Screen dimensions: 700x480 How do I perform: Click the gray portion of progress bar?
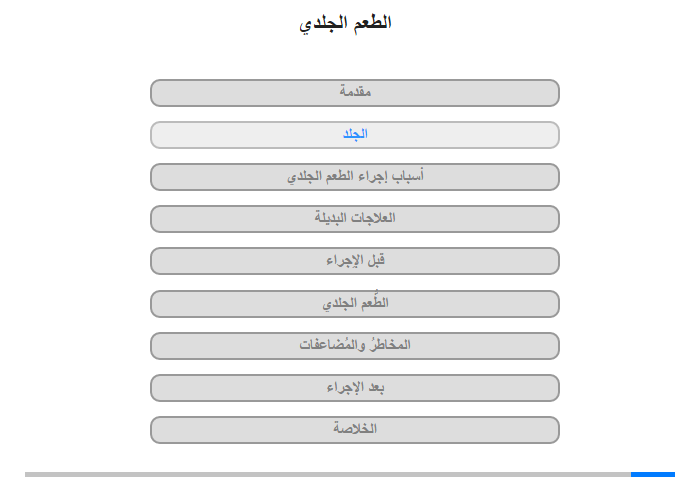328,474
